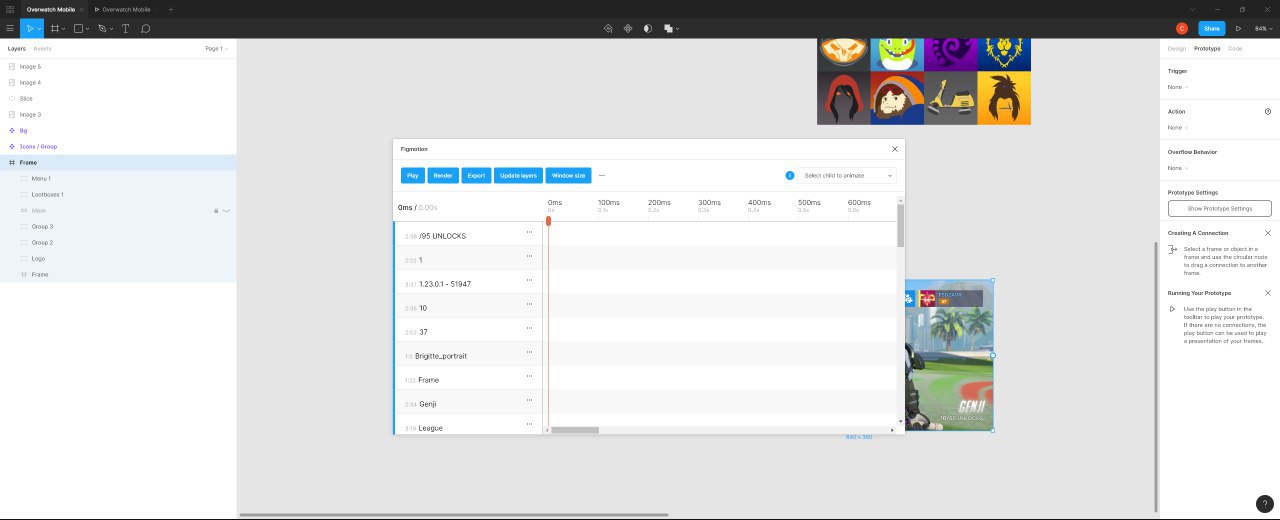Click Export in Figmotion
This screenshot has width=1280, height=520.
[x=476, y=175]
